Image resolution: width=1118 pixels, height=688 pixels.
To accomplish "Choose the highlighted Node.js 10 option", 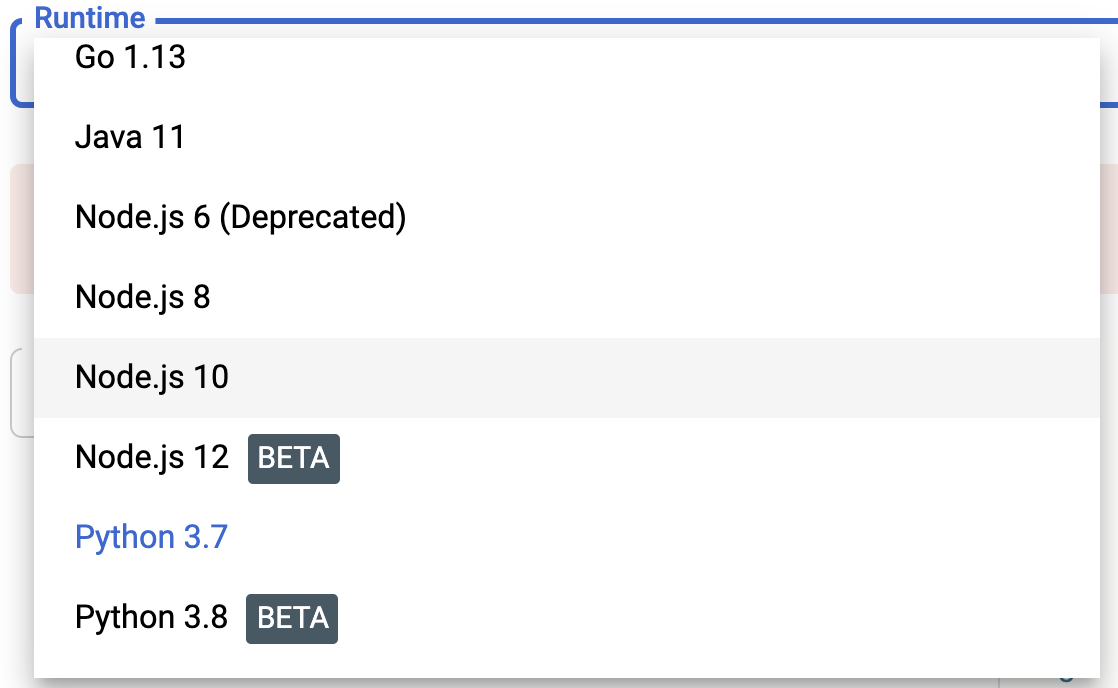I will [x=567, y=377].
